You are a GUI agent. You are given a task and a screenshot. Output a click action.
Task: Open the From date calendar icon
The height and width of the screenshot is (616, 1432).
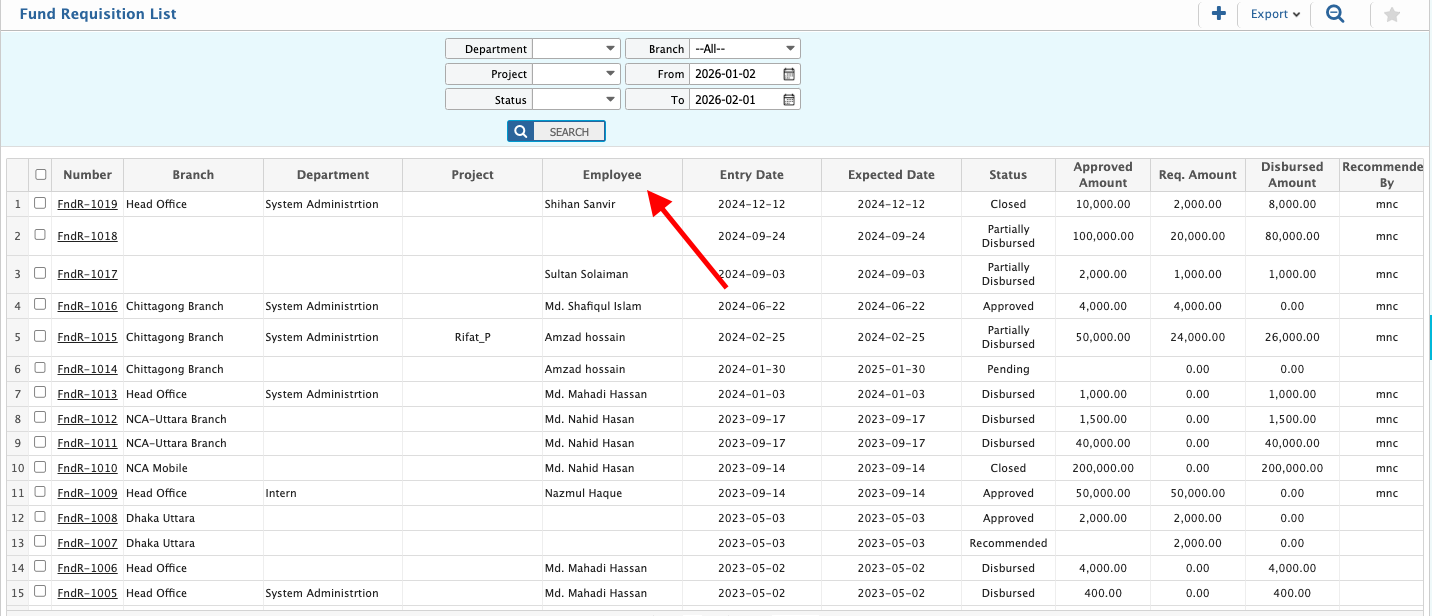pyautogui.click(x=789, y=74)
